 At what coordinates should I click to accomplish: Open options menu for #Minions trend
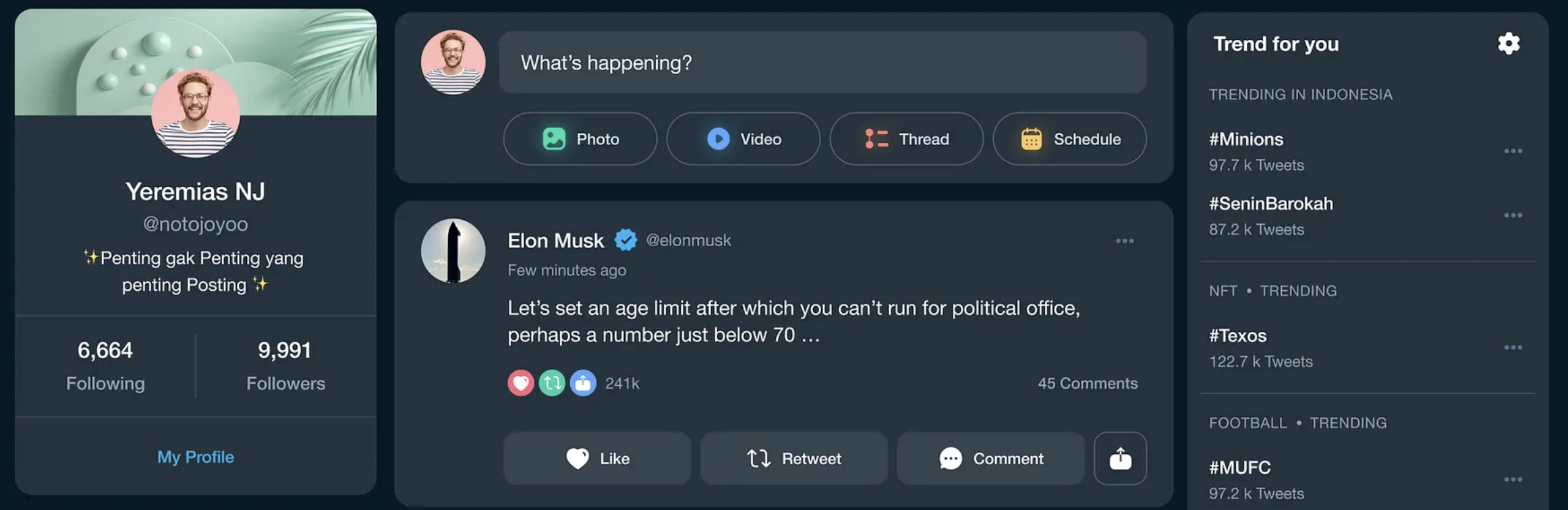(x=1513, y=151)
